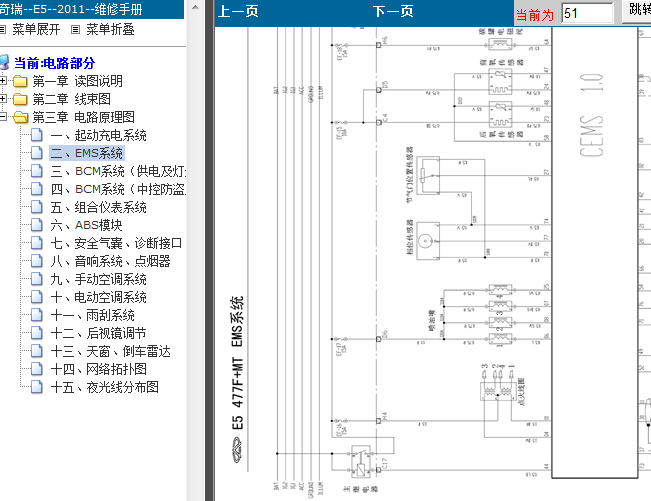The height and width of the screenshot is (501, 651).
Task: Click page icon beside 十、电动空调系统
Action: click(37, 297)
